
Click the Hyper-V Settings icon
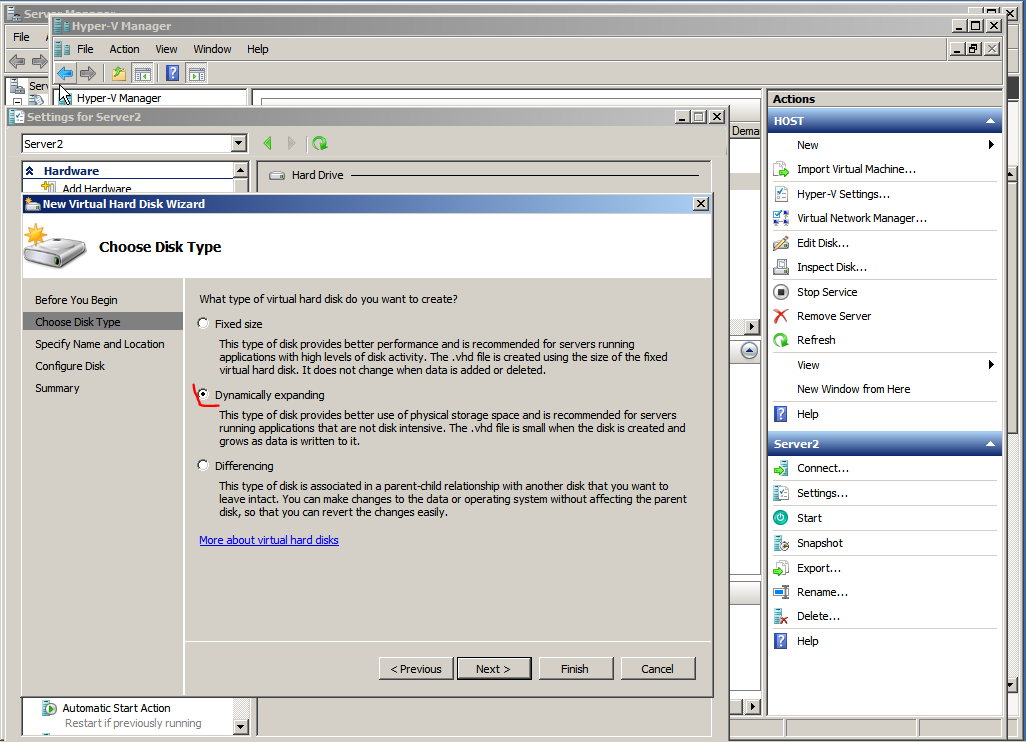pos(781,194)
